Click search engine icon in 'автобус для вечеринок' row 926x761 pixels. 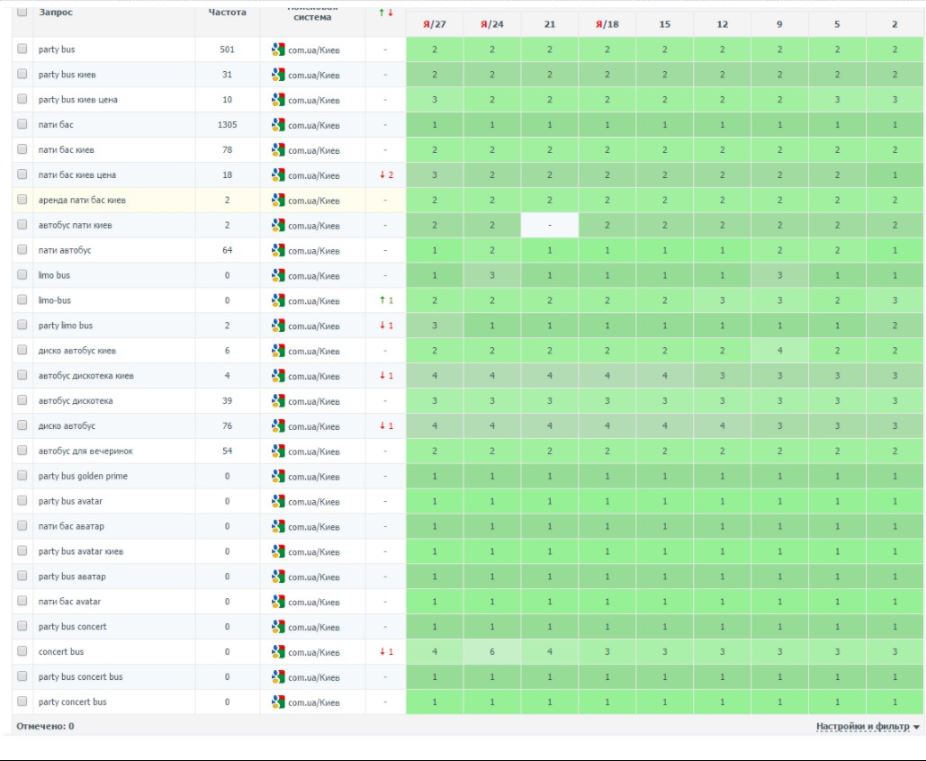click(x=278, y=451)
